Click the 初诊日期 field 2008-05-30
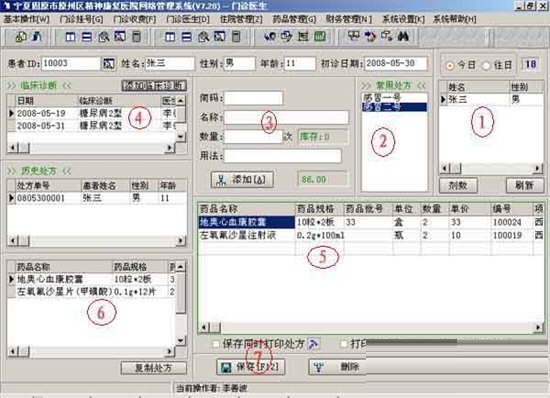The image size is (550, 398). 396,63
